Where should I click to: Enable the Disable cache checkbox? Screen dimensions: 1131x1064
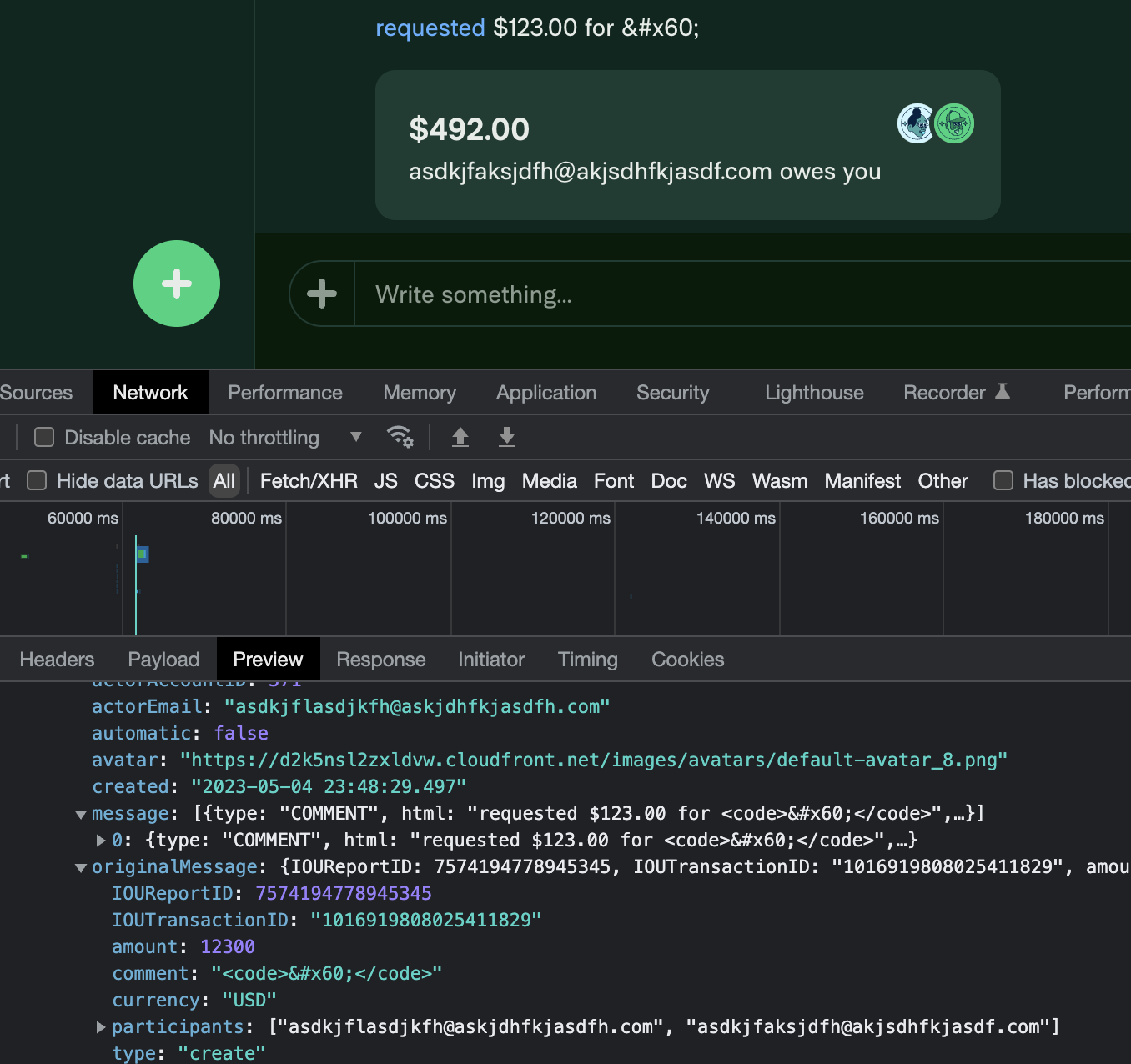click(44, 437)
